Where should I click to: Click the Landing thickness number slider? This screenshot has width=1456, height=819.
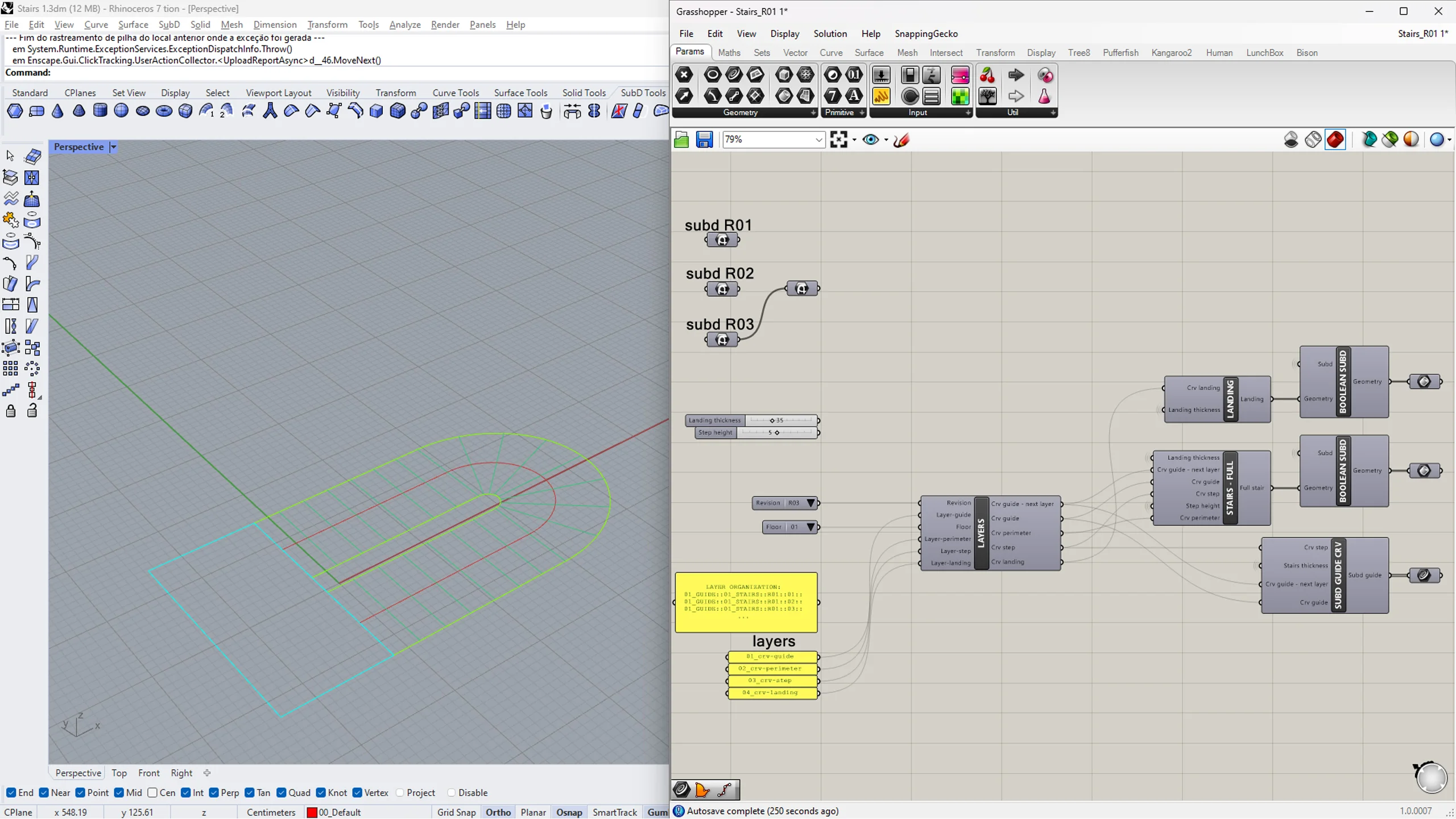[752, 420]
